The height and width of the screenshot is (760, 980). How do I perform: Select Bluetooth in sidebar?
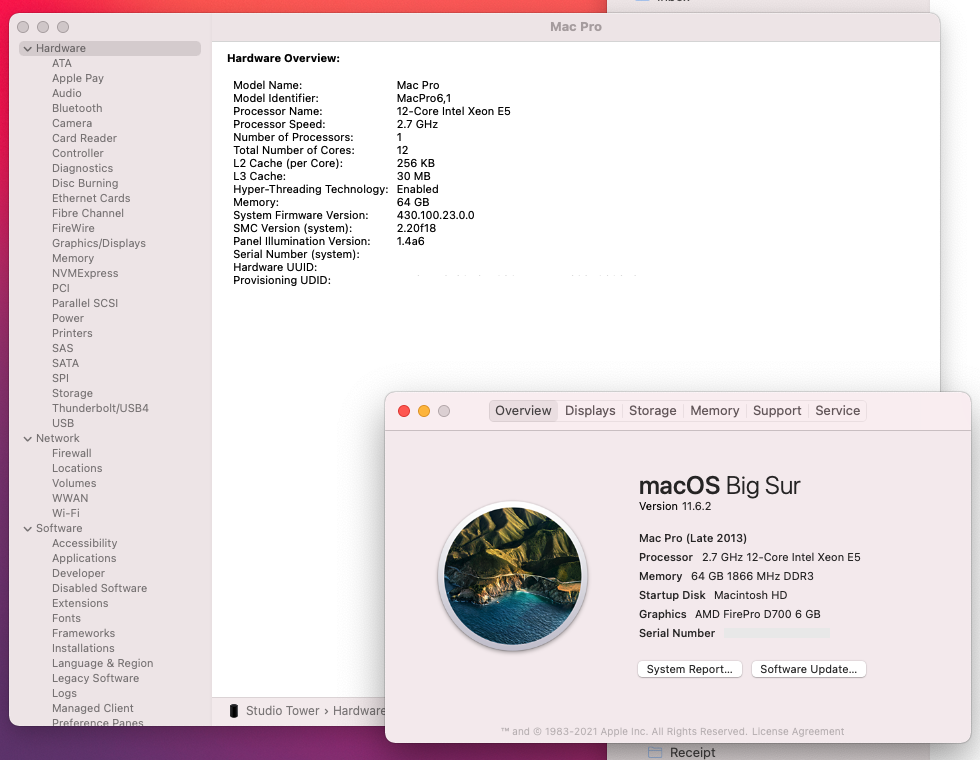pyautogui.click(x=77, y=108)
